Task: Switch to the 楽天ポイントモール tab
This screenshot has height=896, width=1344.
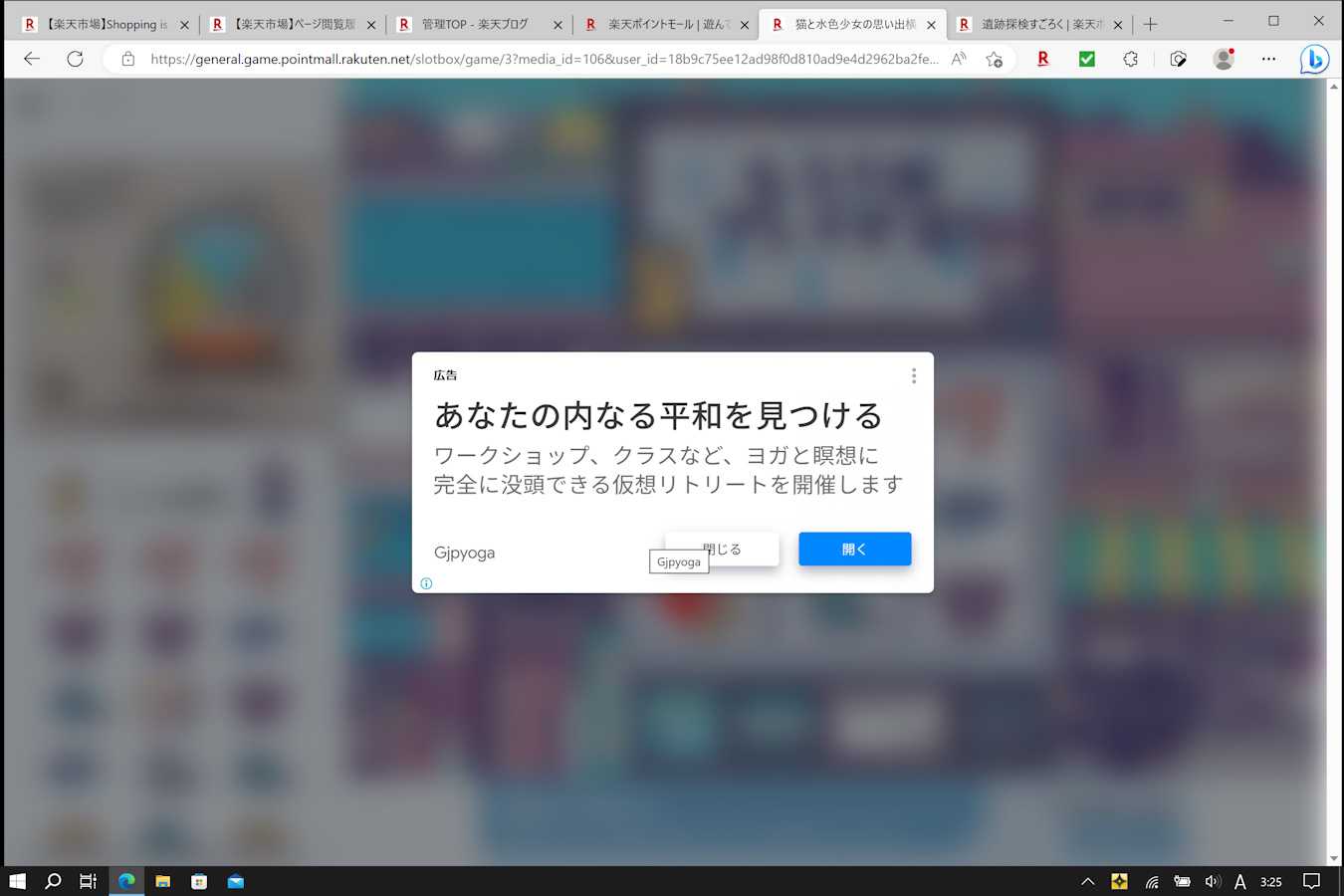Action: point(666,24)
